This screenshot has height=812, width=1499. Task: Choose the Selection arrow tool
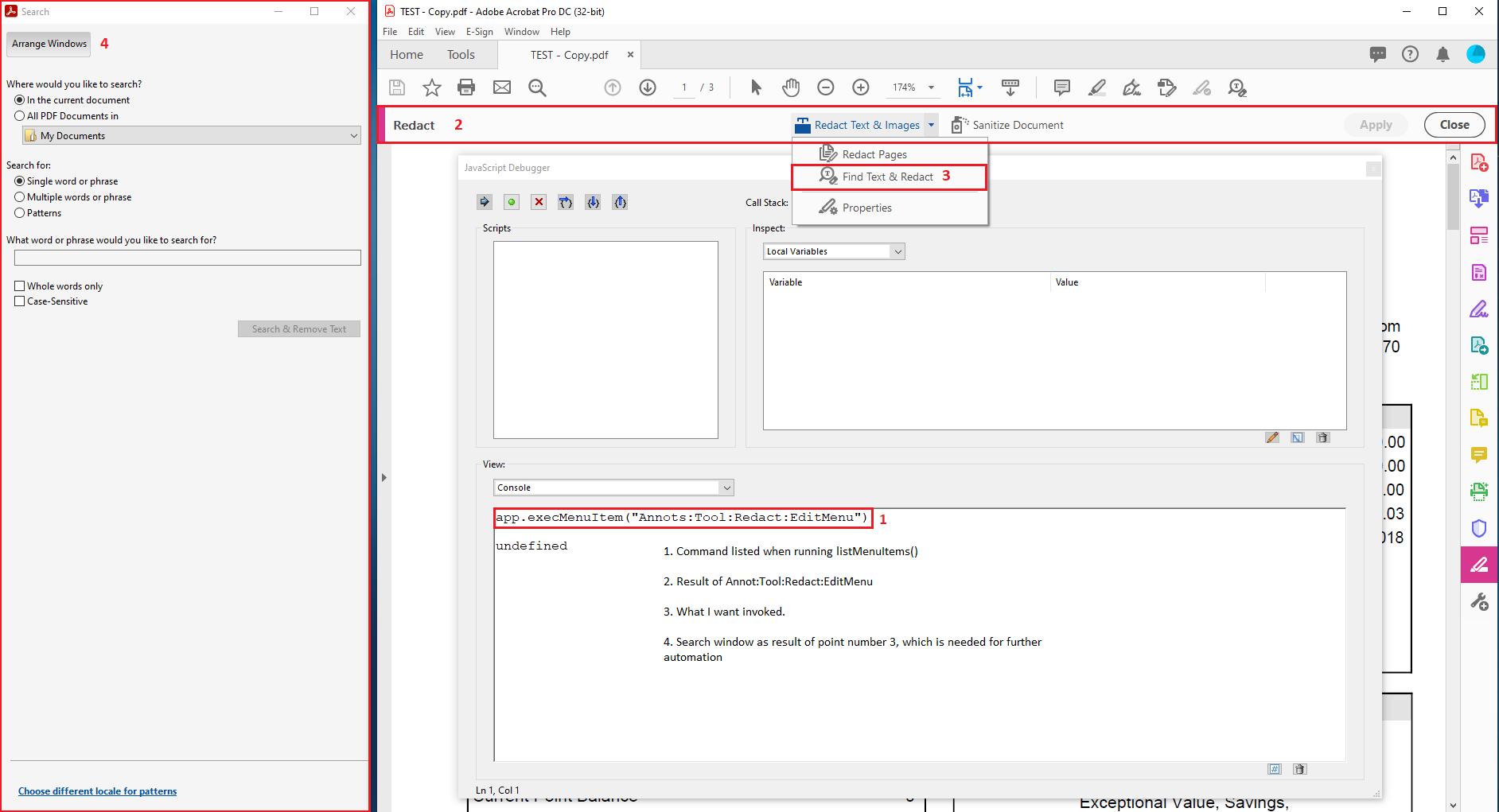tap(756, 87)
